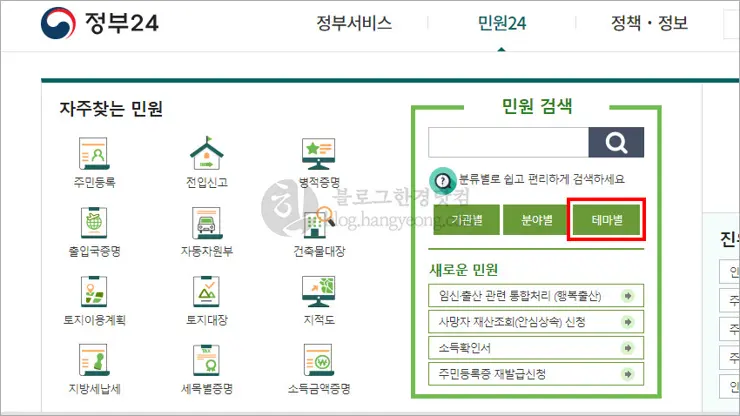Click the 지적도 label text

[x=319, y=320]
